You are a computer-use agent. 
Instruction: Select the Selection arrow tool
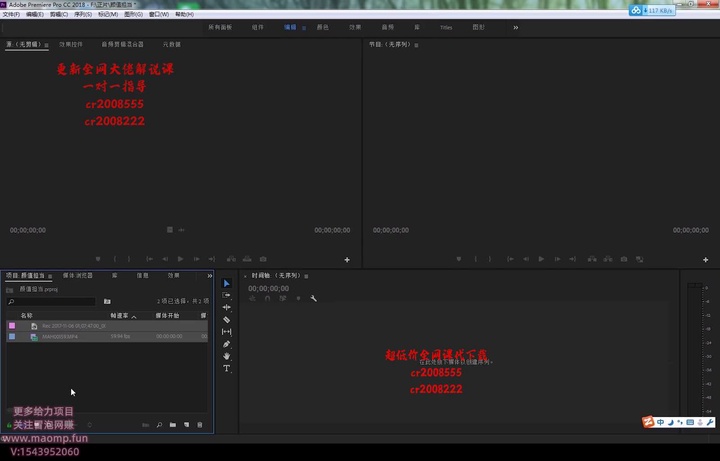click(226, 283)
